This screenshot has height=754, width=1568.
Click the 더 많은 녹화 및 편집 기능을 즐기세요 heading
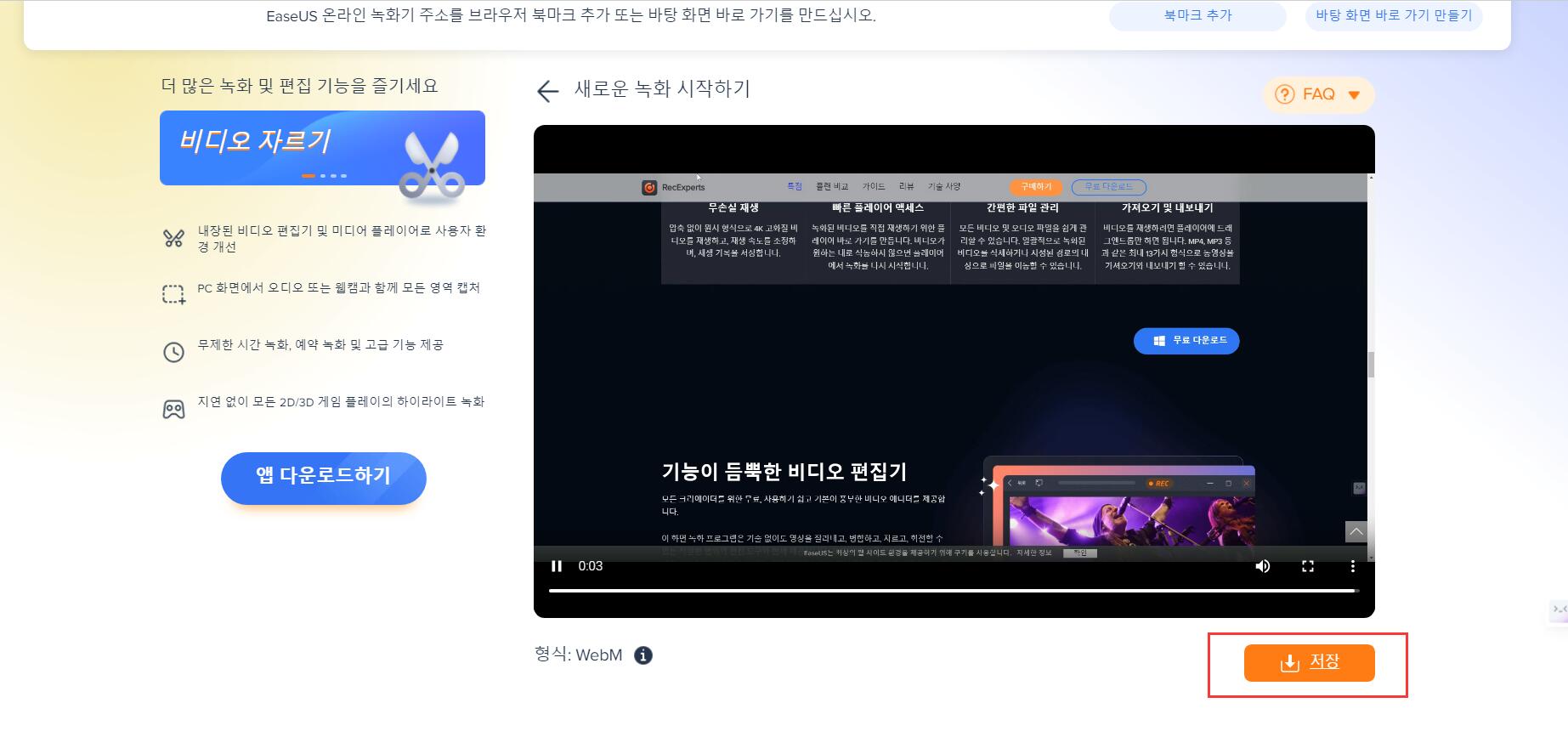click(x=299, y=86)
